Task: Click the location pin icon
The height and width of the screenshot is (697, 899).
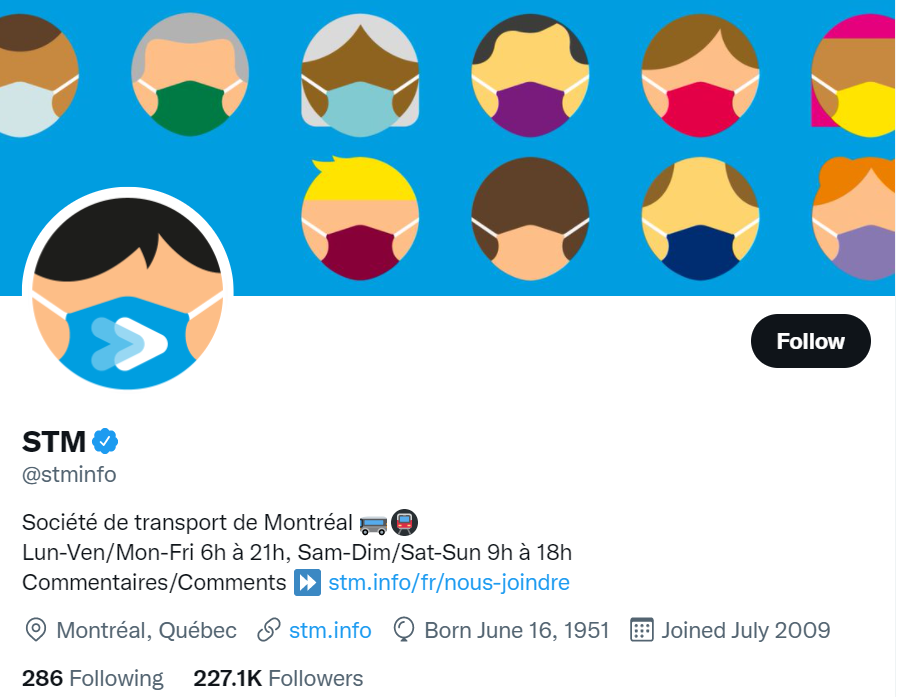Action: click(x=35, y=630)
